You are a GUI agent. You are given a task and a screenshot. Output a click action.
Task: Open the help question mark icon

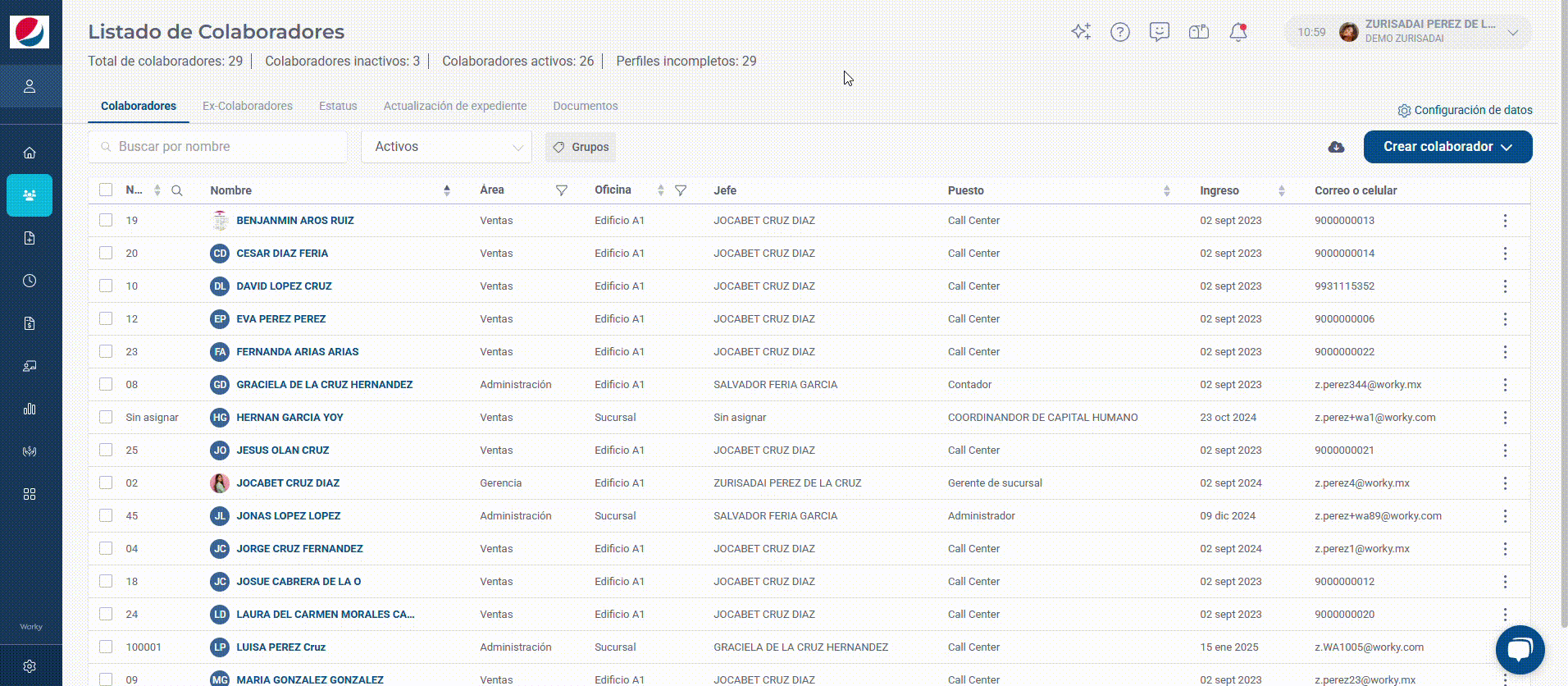(1120, 32)
